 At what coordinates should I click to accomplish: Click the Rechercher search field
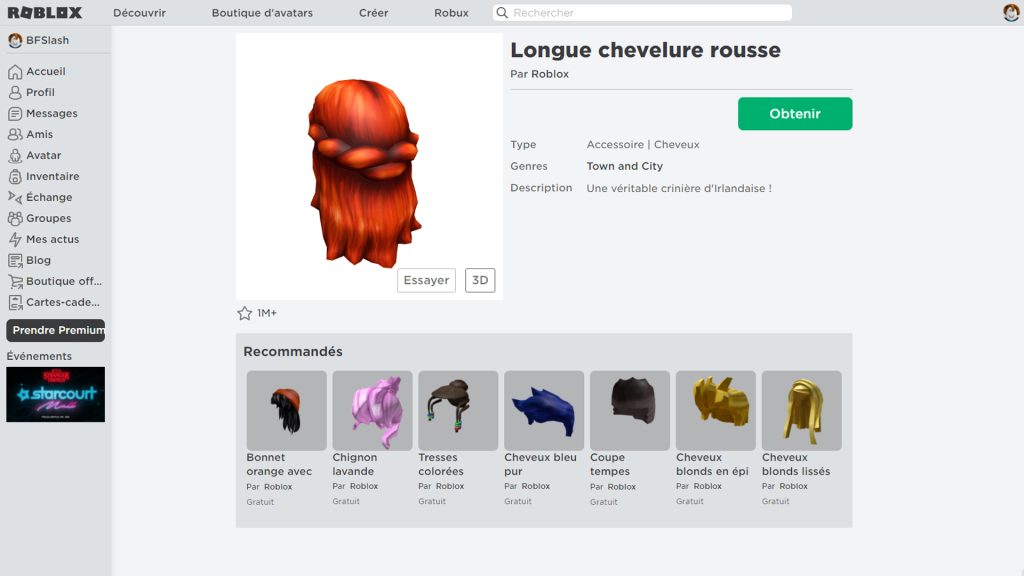click(640, 12)
